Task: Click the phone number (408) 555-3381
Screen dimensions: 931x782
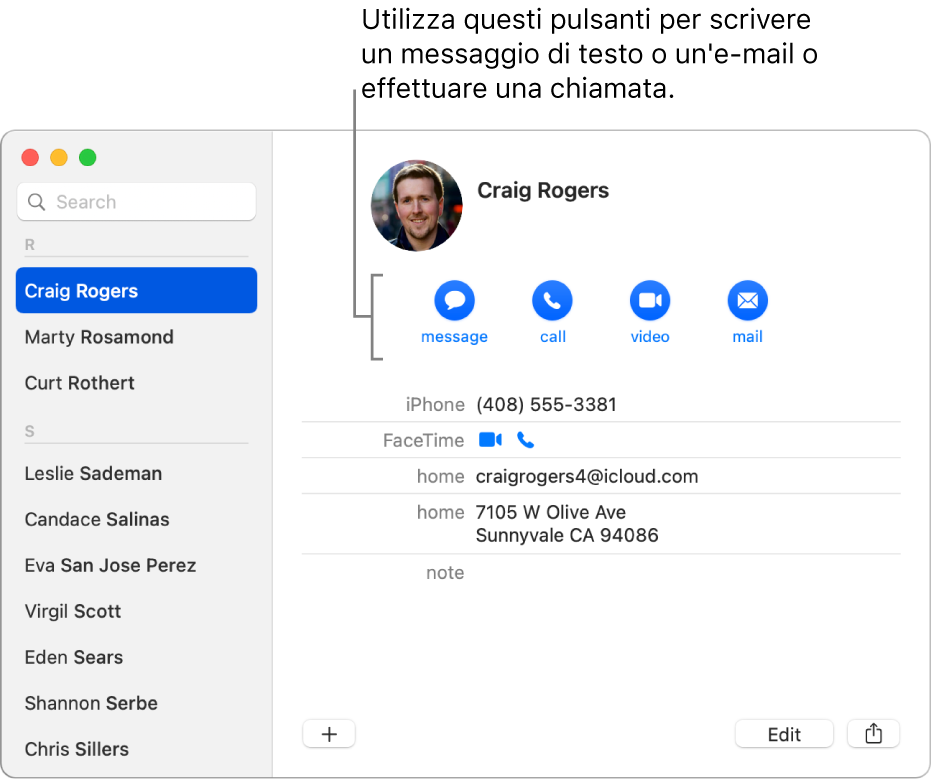Action: pos(546,404)
